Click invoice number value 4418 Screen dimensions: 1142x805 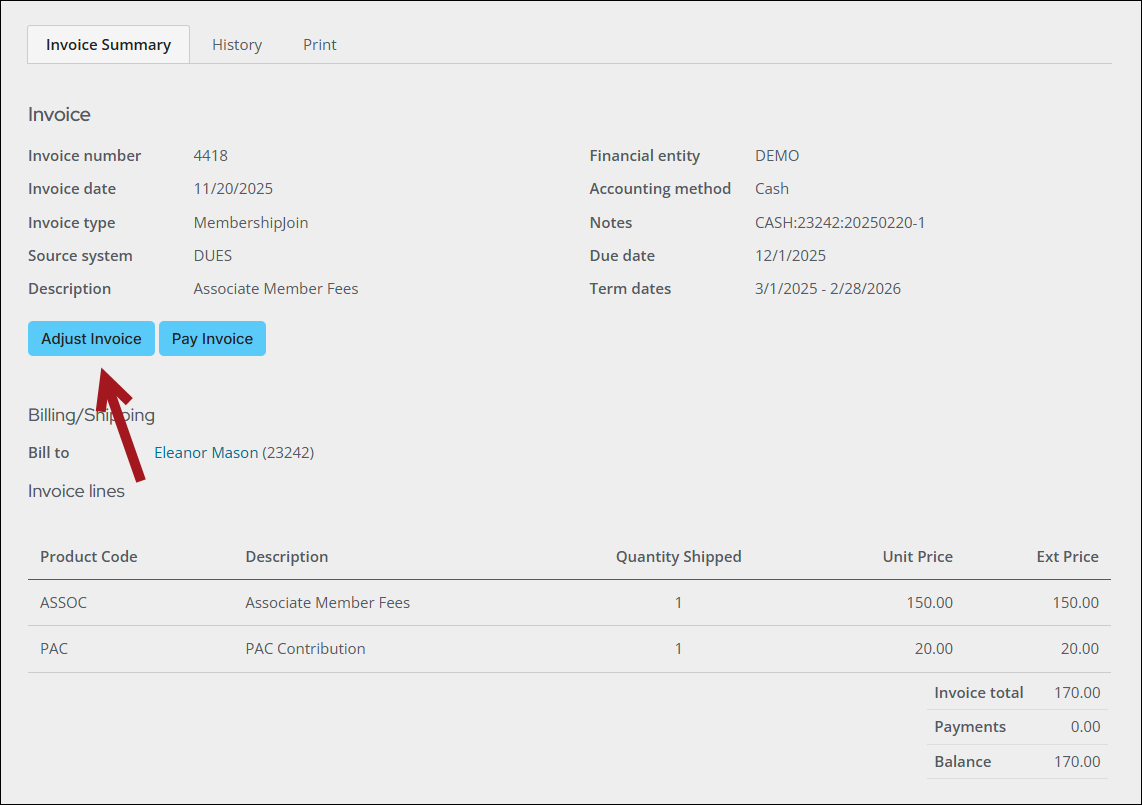tap(210, 156)
